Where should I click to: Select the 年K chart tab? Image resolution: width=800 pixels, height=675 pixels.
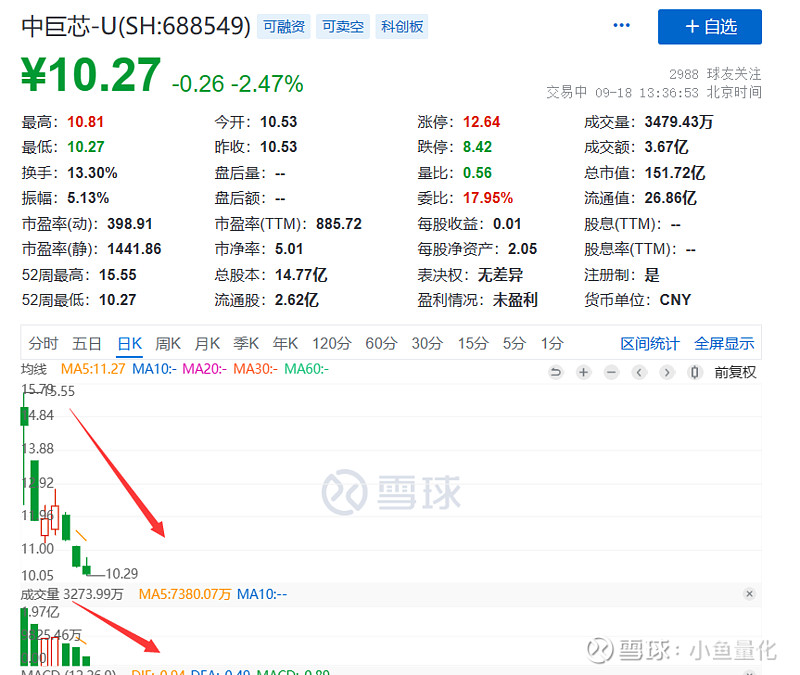coord(285,343)
